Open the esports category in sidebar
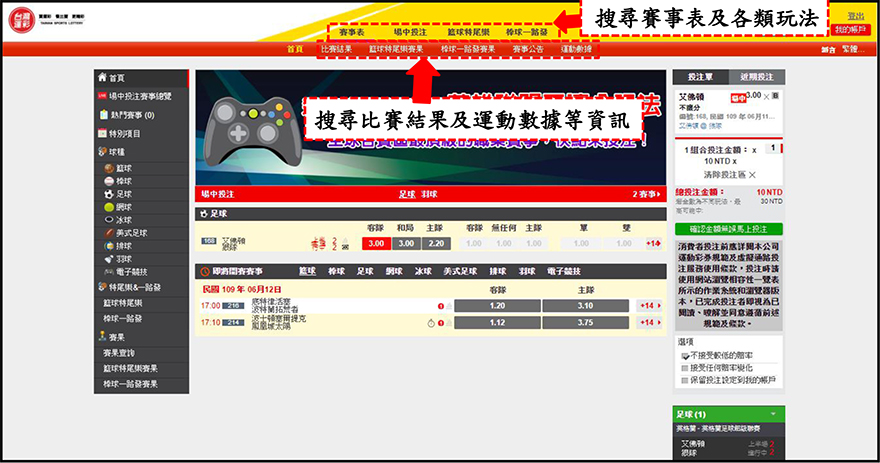This screenshot has height=463, width=880. coord(109,272)
